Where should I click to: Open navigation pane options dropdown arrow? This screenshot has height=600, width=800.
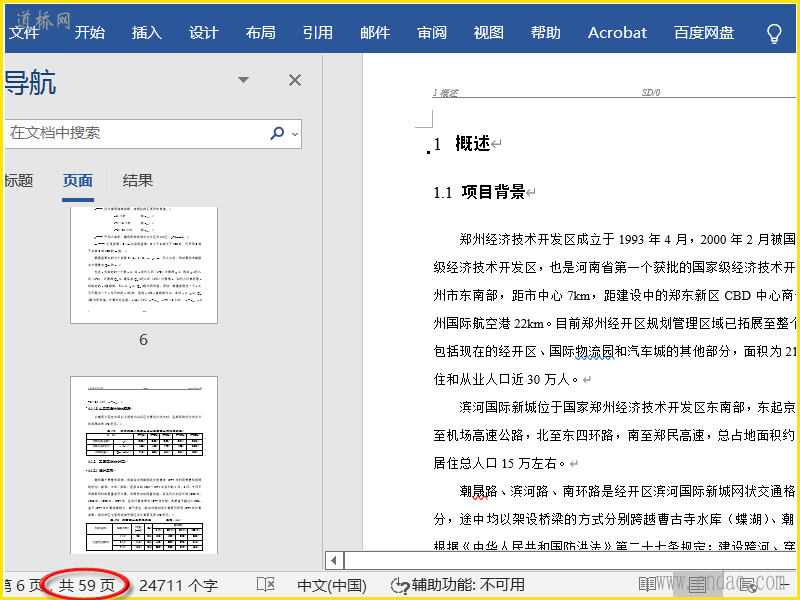pyautogui.click(x=243, y=80)
